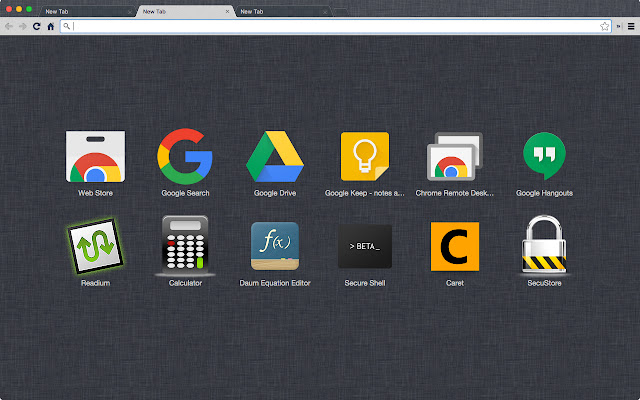Viewport: 640px width, 400px height.
Task: Select the middle active New Tab
Action: tap(186, 11)
